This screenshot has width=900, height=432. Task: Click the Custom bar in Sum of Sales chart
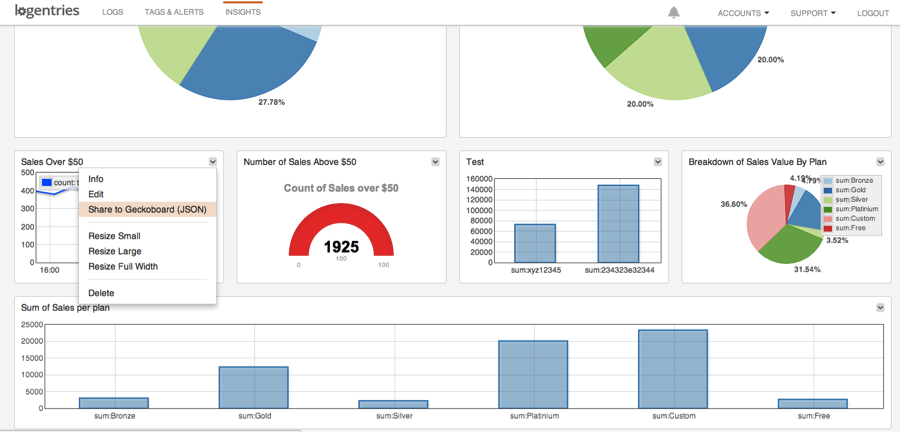click(673, 369)
